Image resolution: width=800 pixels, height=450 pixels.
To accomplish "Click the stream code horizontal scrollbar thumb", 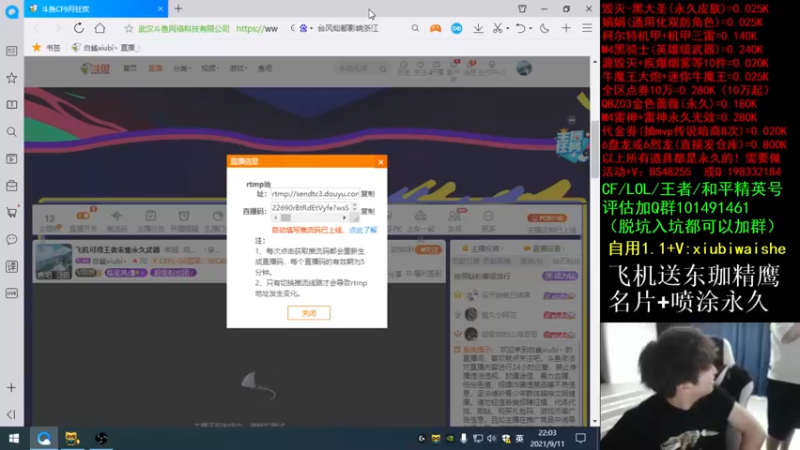I will 286,218.
